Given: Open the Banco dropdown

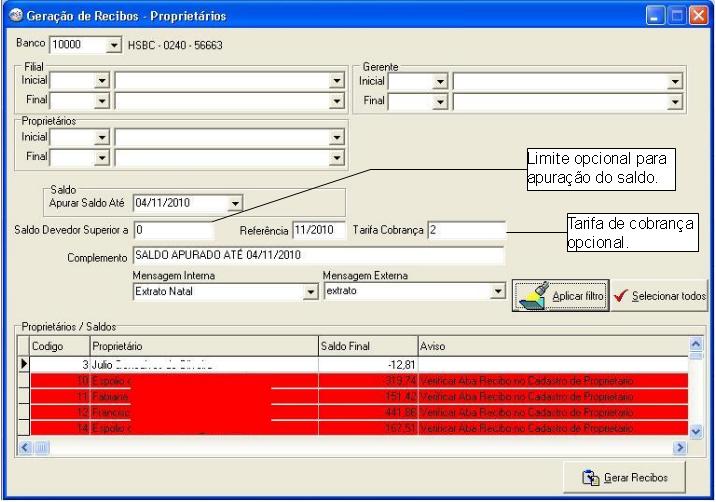Looking at the screenshot, I should [112, 46].
